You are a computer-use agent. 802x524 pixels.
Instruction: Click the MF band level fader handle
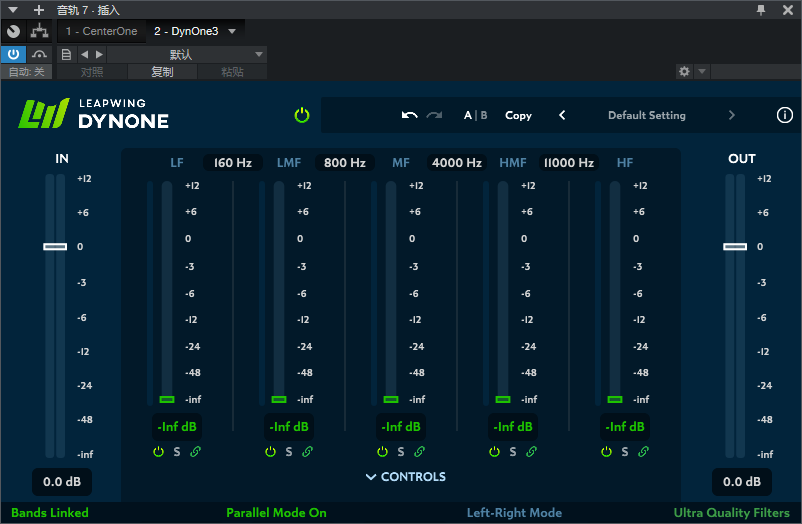pyautogui.click(x=391, y=399)
